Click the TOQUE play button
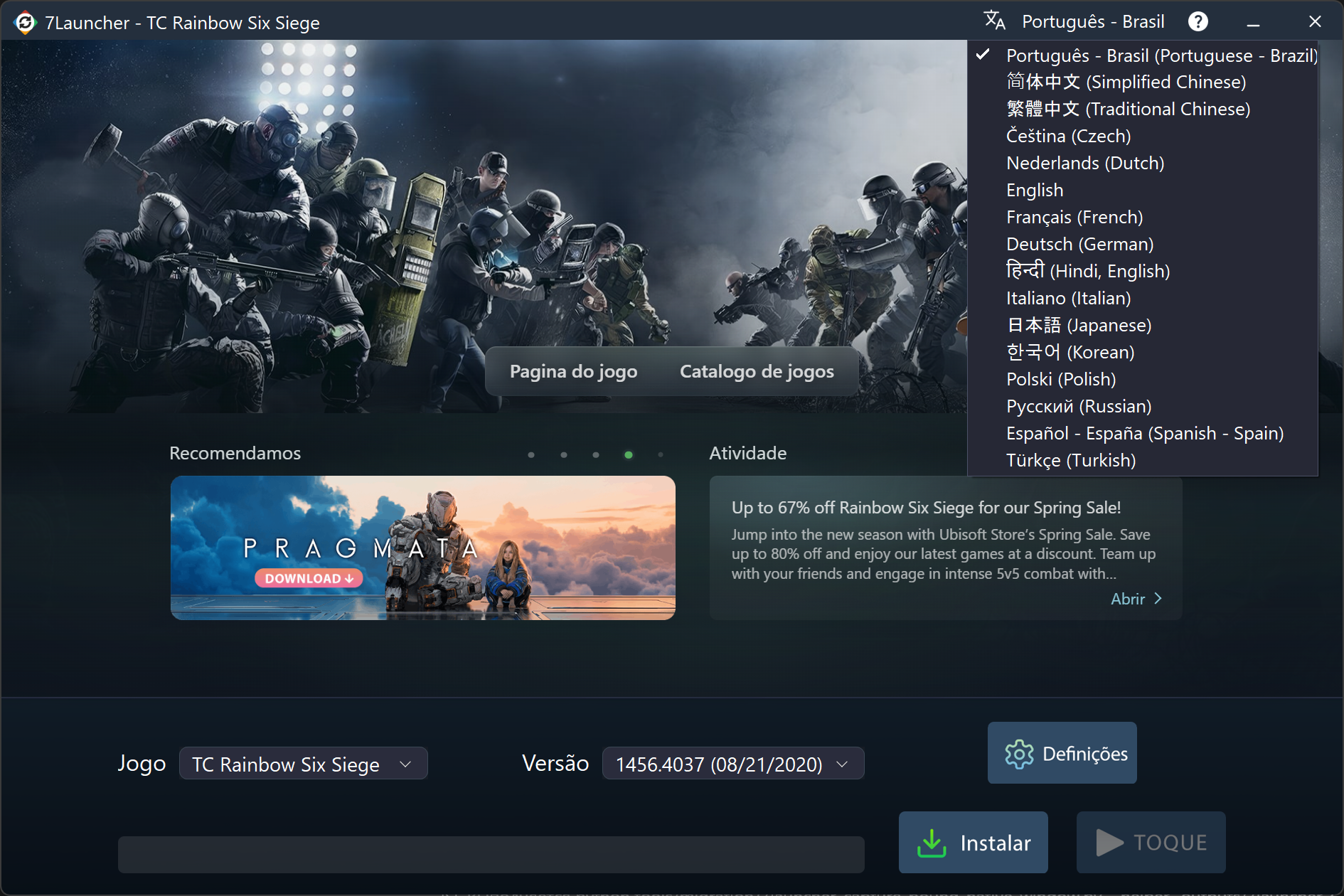The height and width of the screenshot is (896, 1344). click(1151, 843)
